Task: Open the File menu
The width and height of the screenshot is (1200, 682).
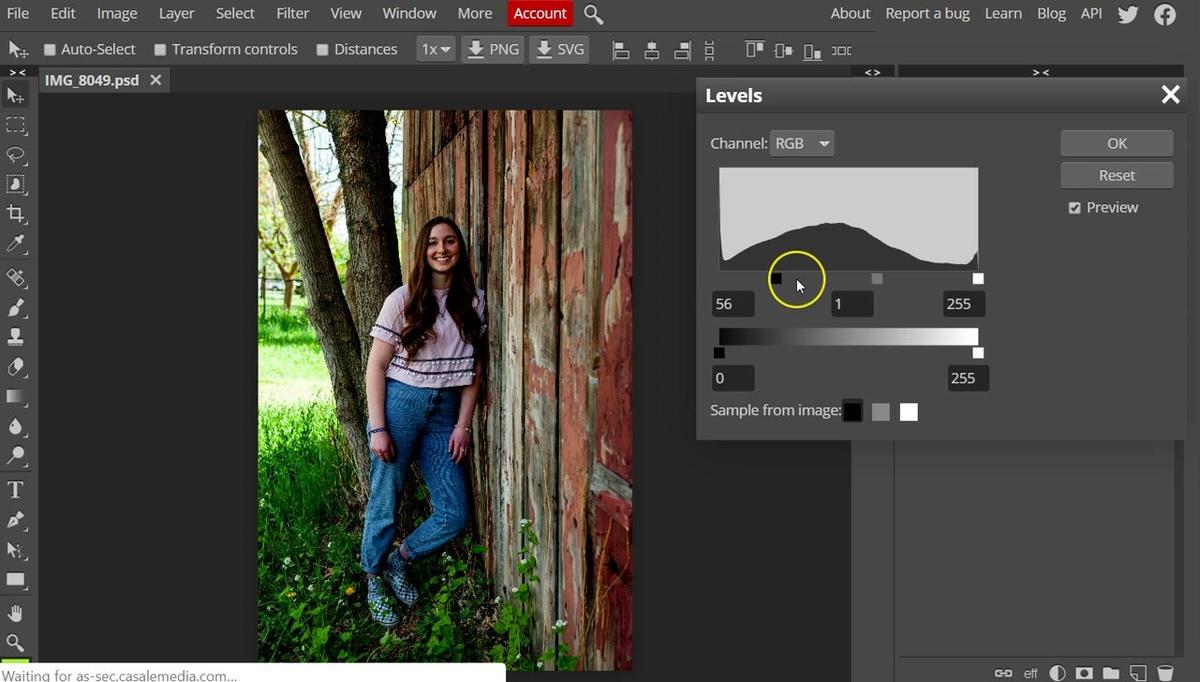Action: click(x=17, y=14)
